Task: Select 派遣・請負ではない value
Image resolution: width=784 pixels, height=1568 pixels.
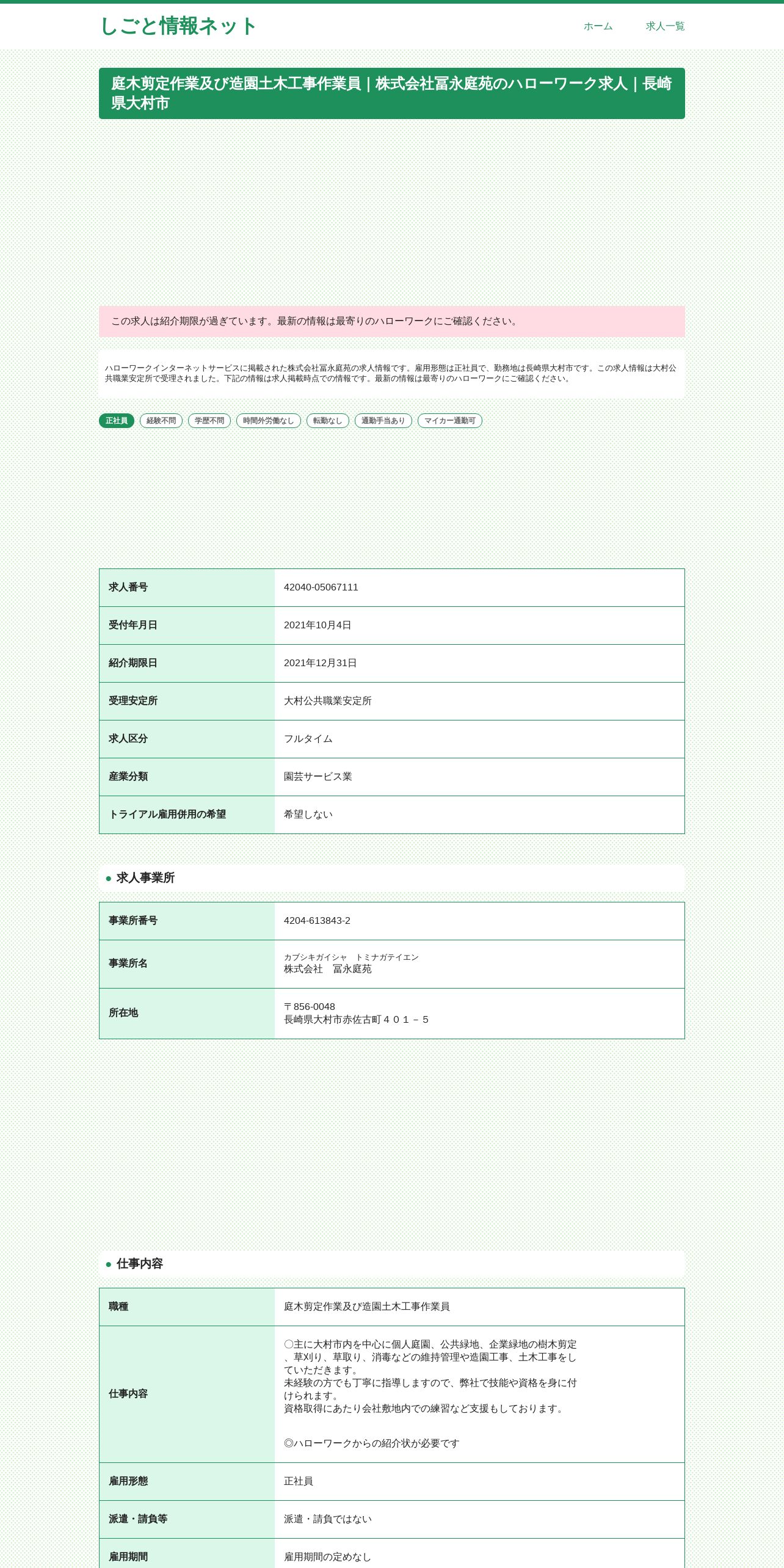Action: [x=328, y=1519]
